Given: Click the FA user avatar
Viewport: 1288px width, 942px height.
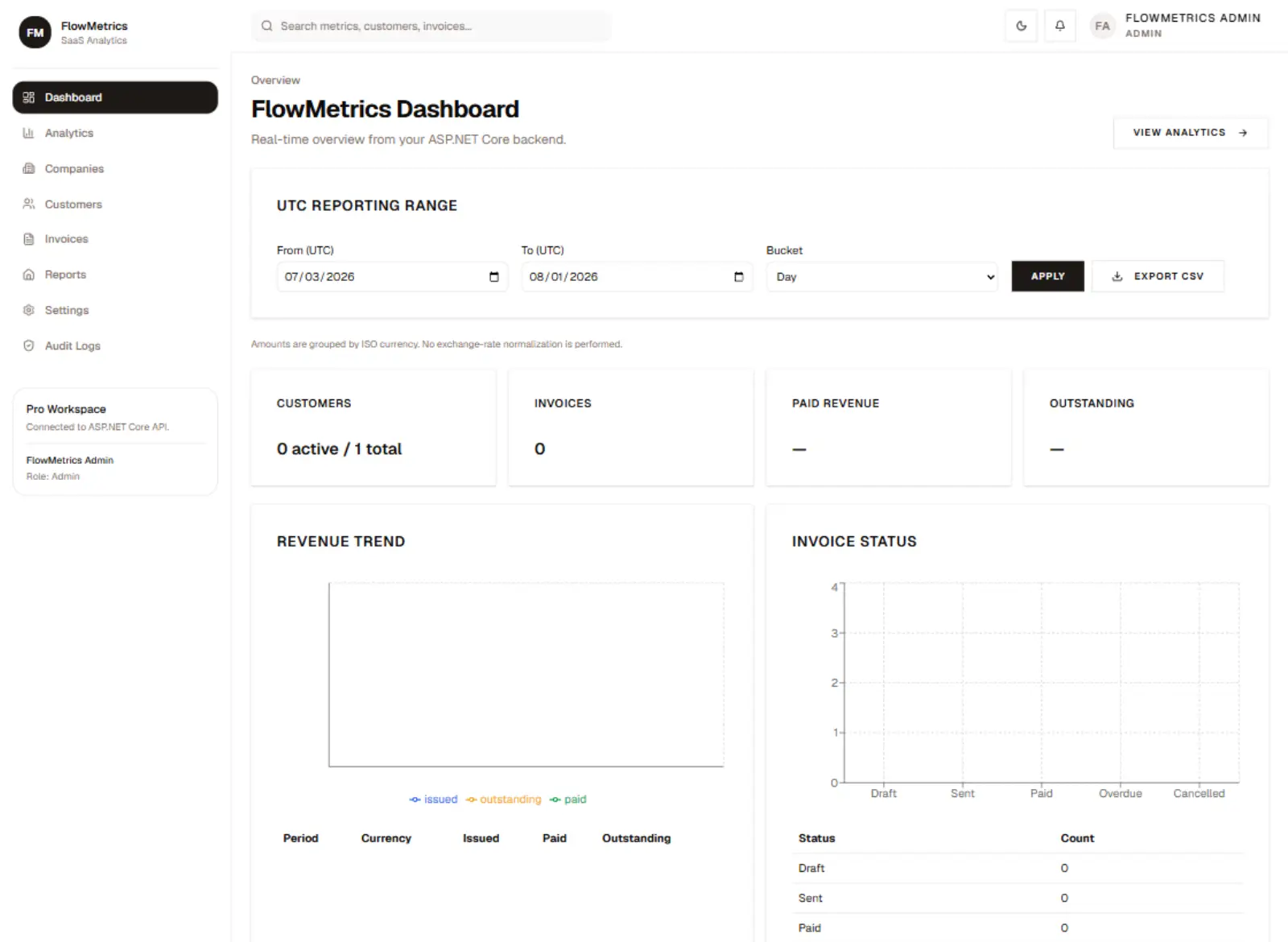Looking at the screenshot, I should (x=1102, y=26).
